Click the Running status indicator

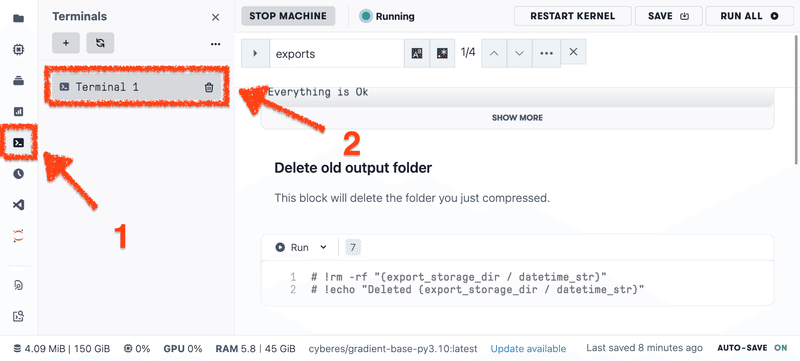387,16
